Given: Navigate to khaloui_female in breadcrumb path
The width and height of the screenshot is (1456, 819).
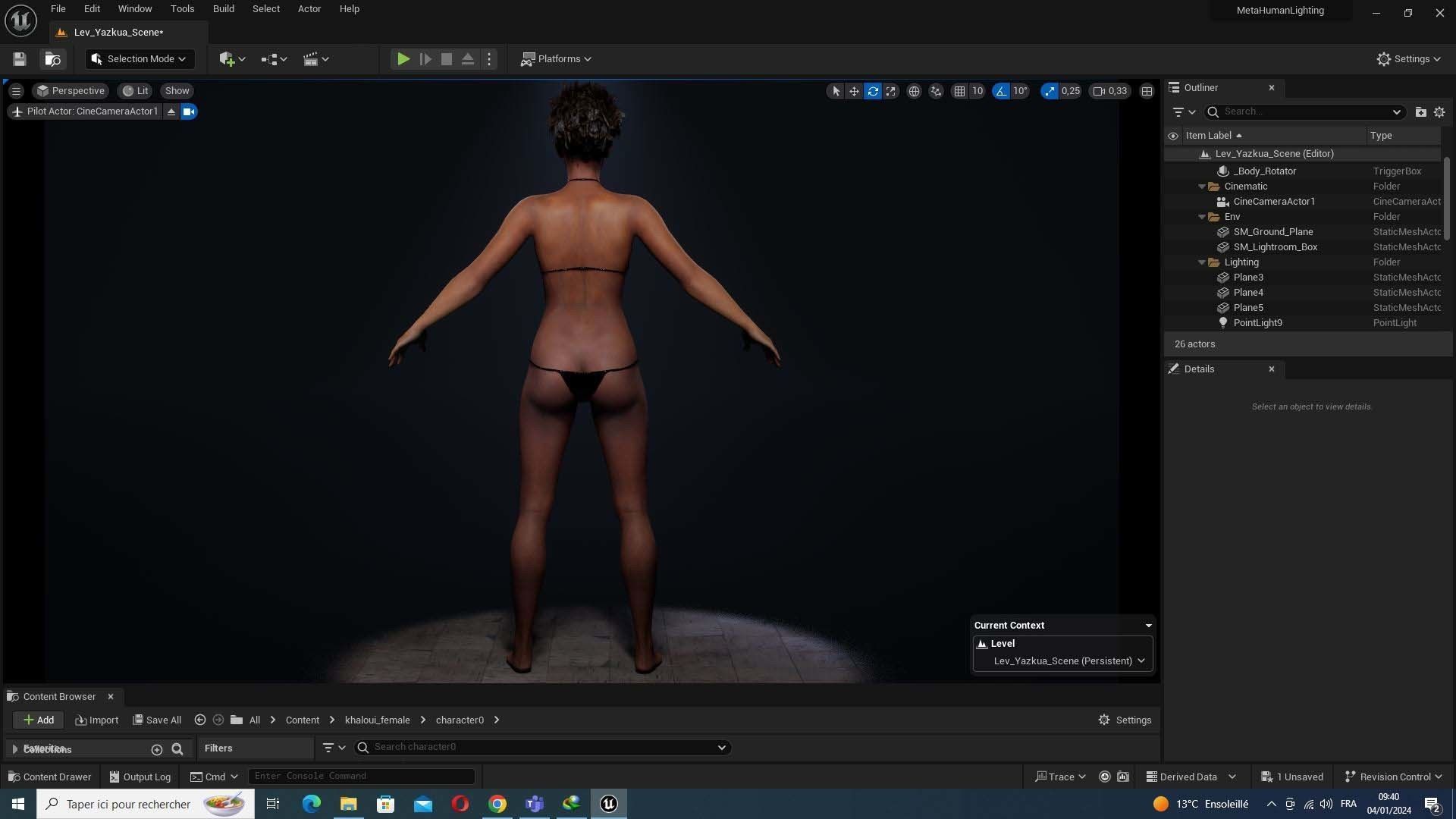Looking at the screenshot, I should (377, 720).
